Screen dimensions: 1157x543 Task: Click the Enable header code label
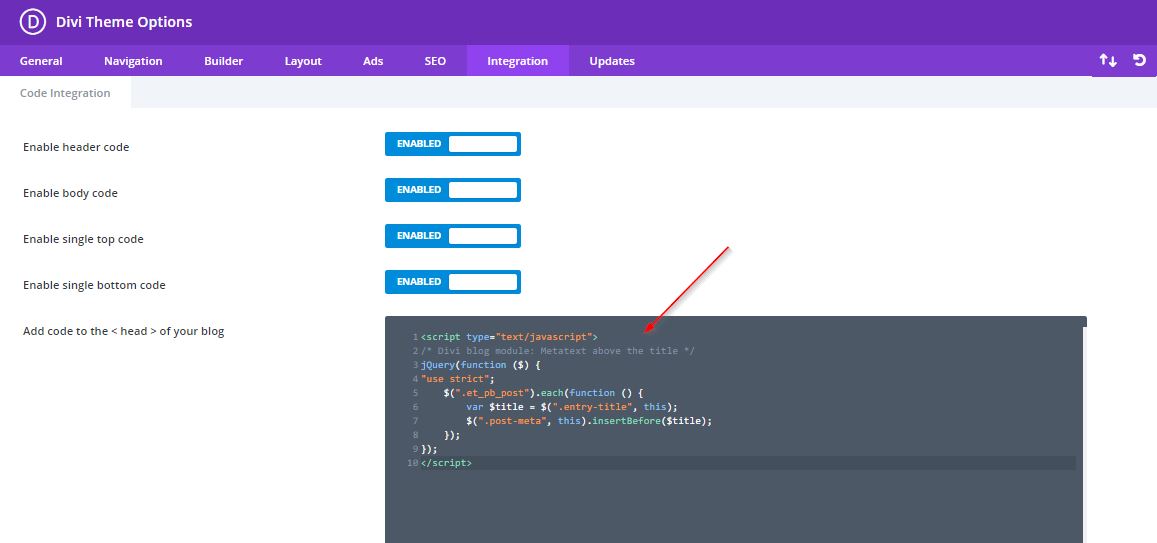tap(76, 147)
